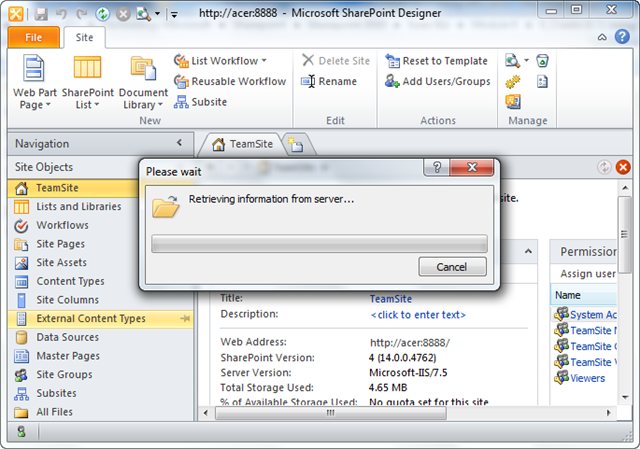This screenshot has width=640, height=449.
Task: Click the Document Library button
Action: (143, 83)
